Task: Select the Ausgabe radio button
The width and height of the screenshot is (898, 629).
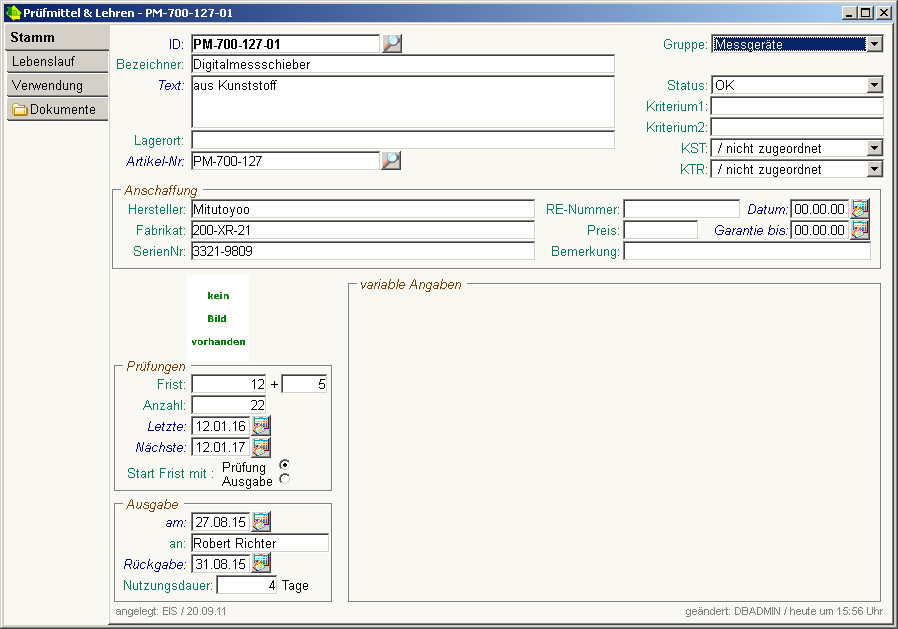Action: point(285,480)
